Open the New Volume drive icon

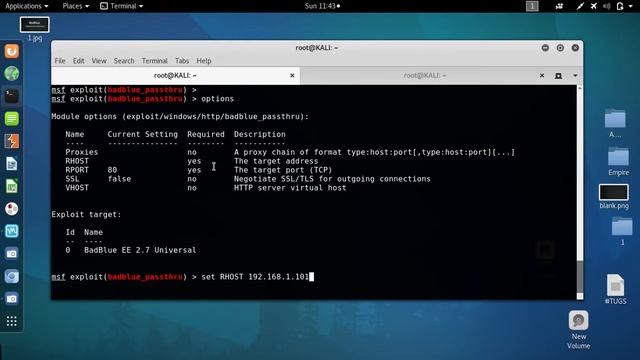[578, 320]
